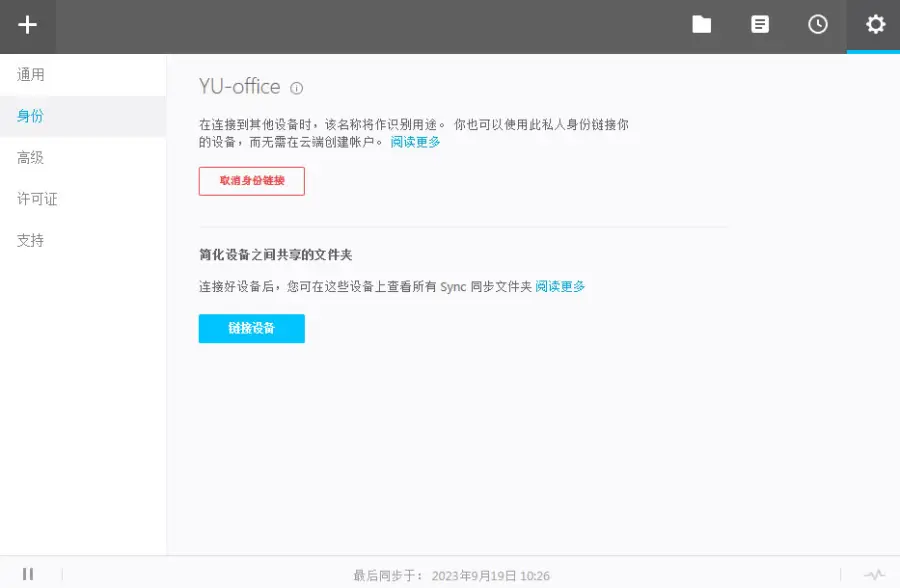This screenshot has height=588, width=900.
Task: Select the 高级 settings tab
Action: [83, 157]
